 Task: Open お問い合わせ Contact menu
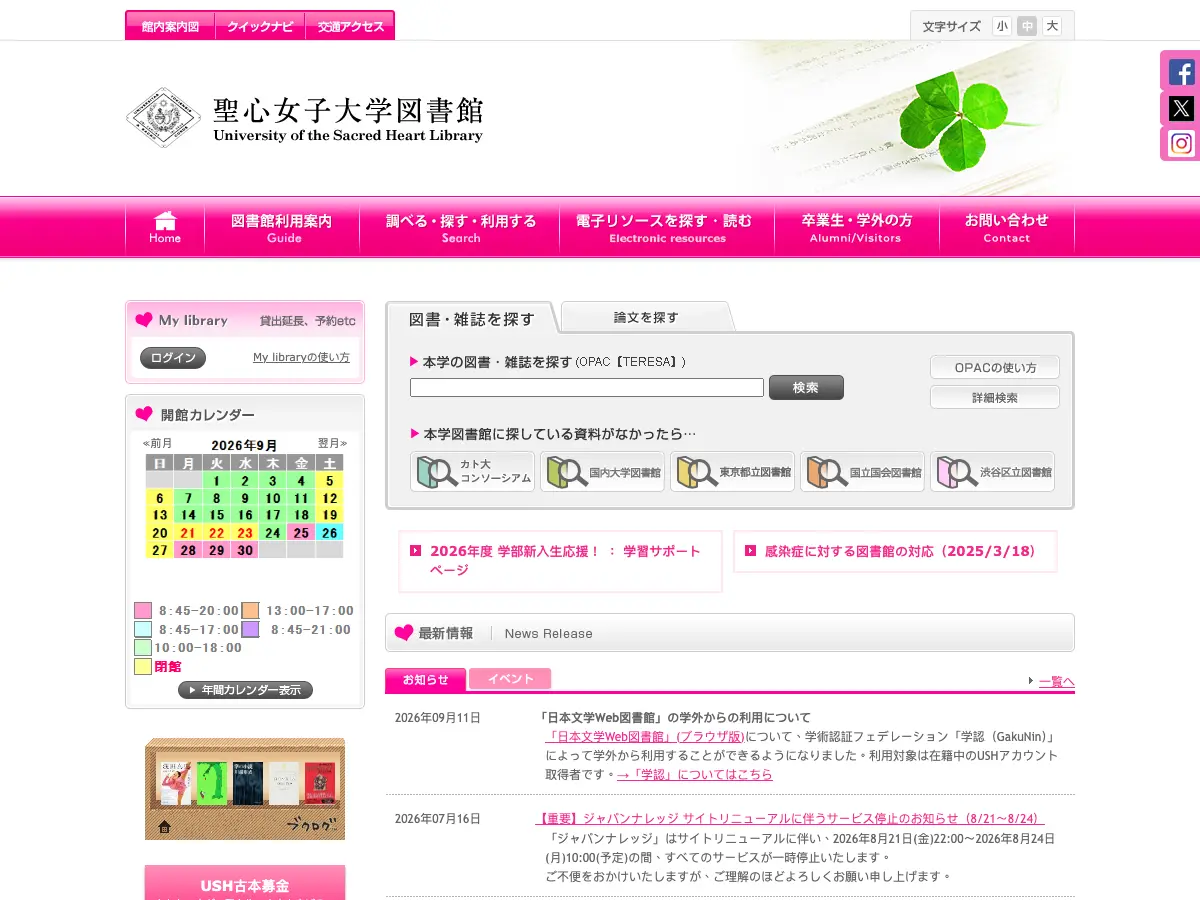[1006, 227]
